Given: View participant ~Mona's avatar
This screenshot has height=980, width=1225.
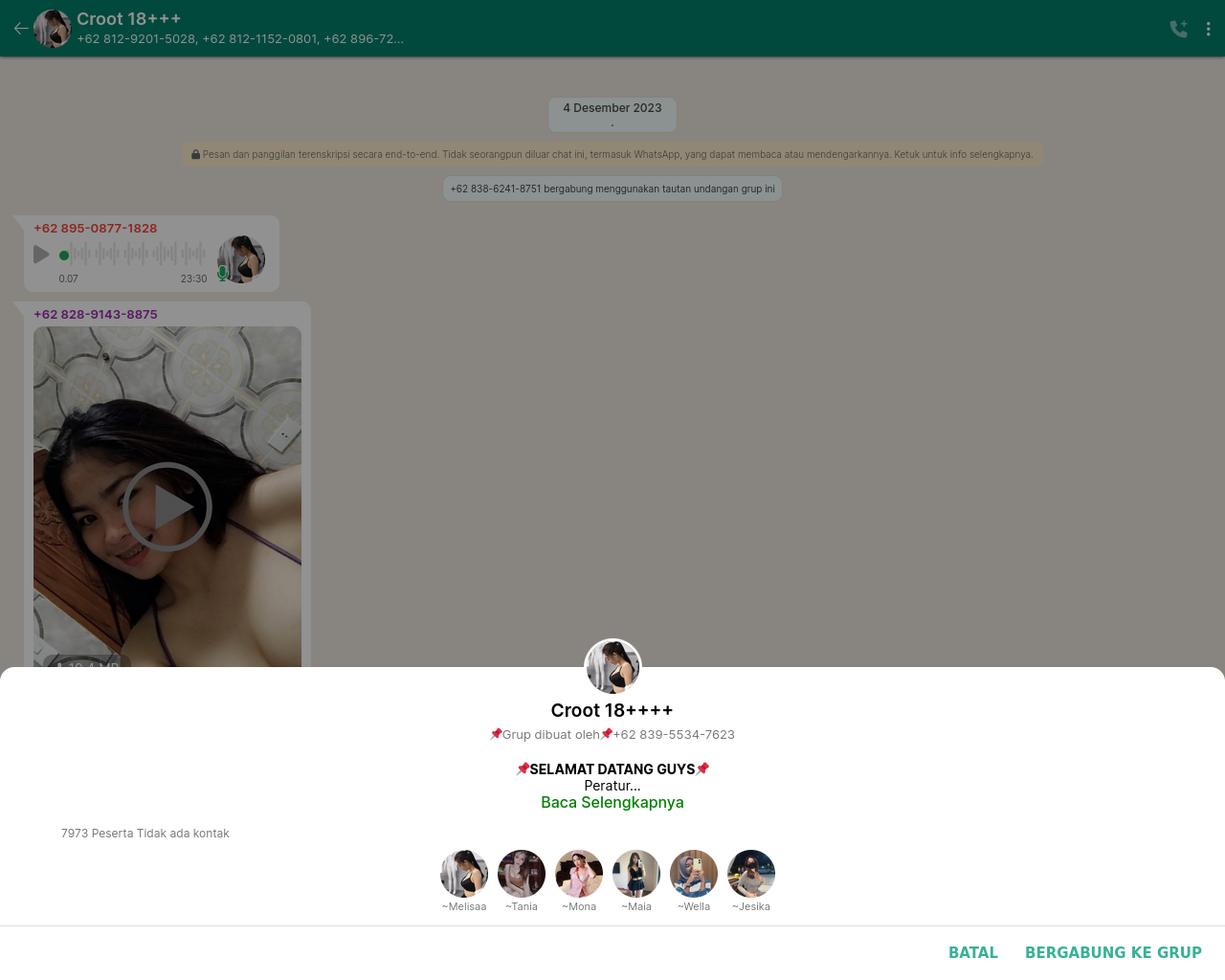Looking at the screenshot, I should click(579, 874).
